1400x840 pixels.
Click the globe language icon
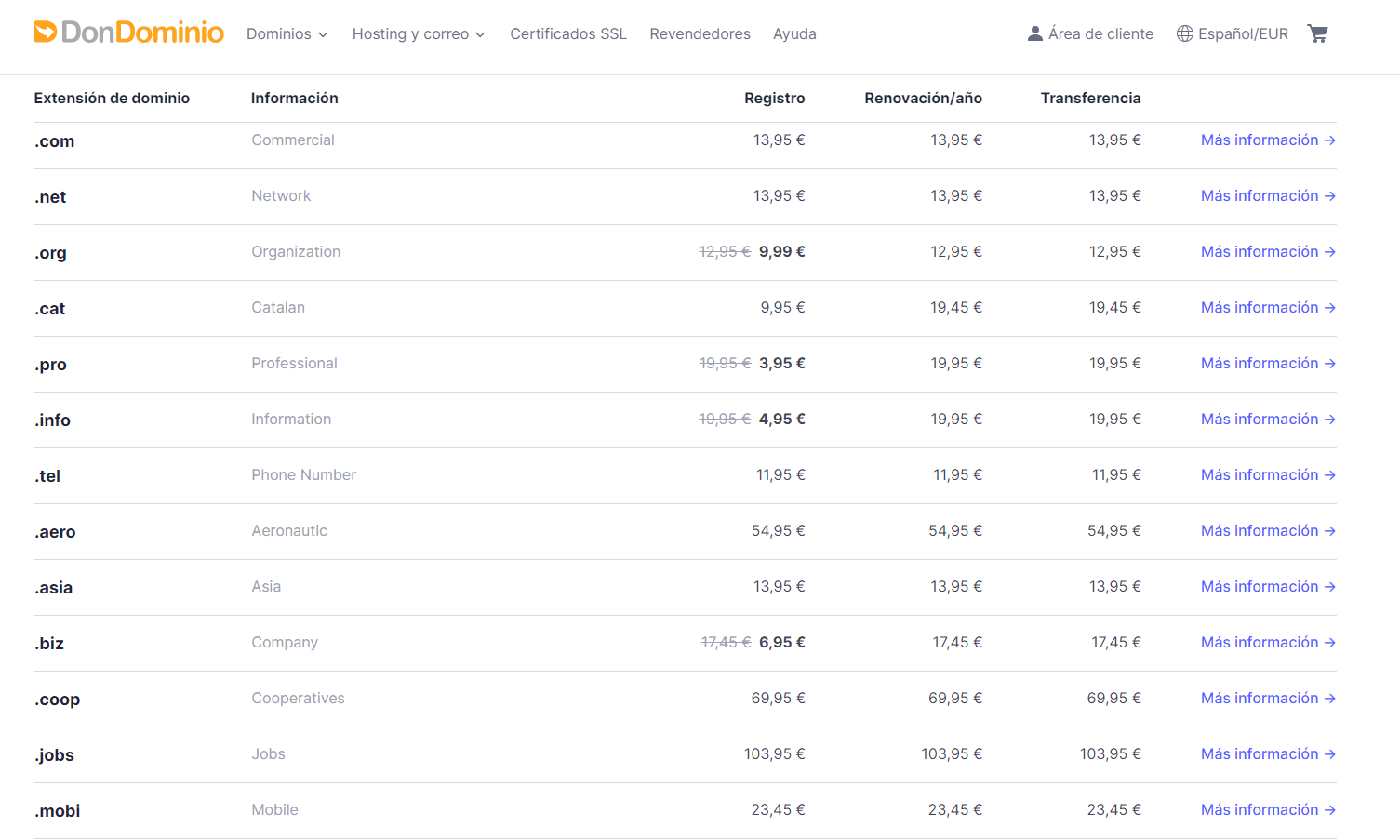point(1184,33)
